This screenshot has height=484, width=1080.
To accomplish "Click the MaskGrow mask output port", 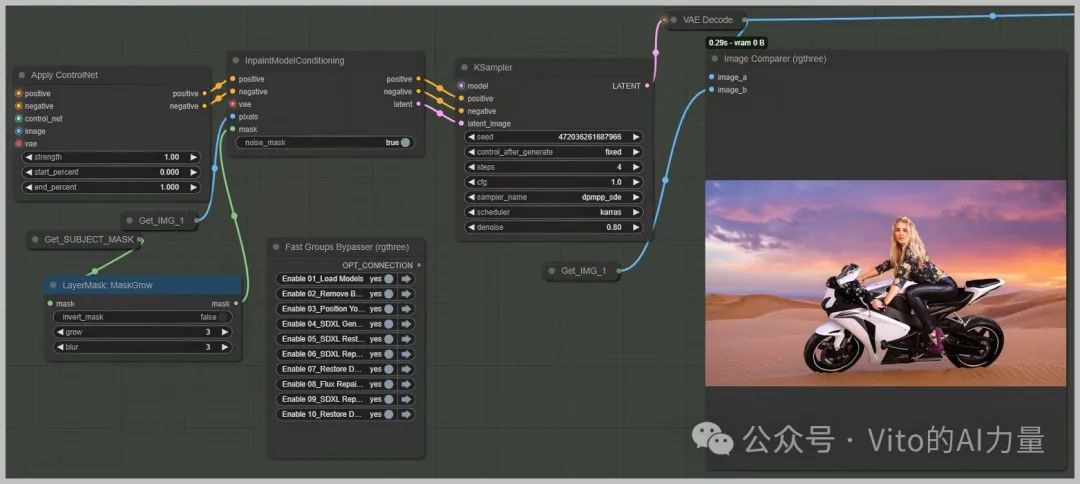I will click(236, 303).
